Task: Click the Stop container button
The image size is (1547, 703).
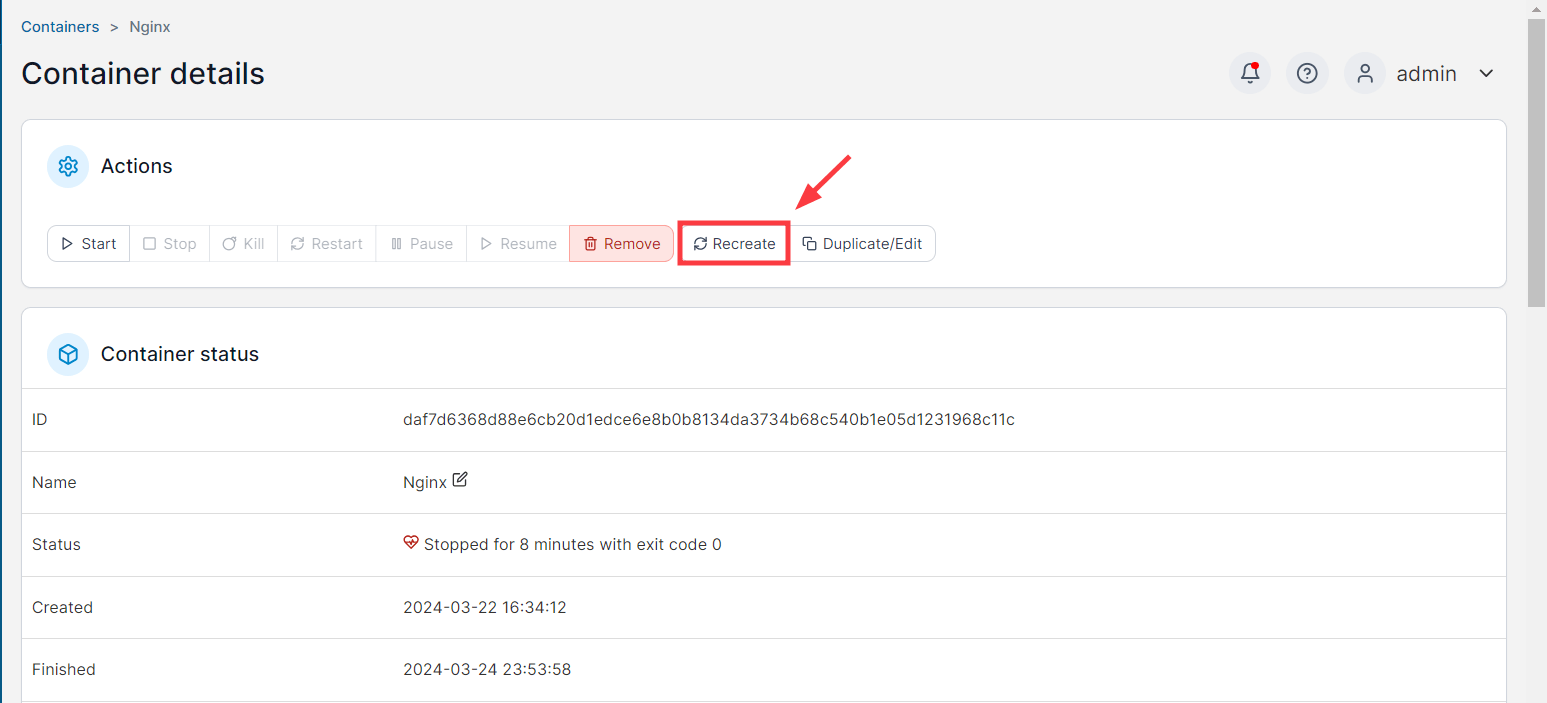Action: point(169,244)
